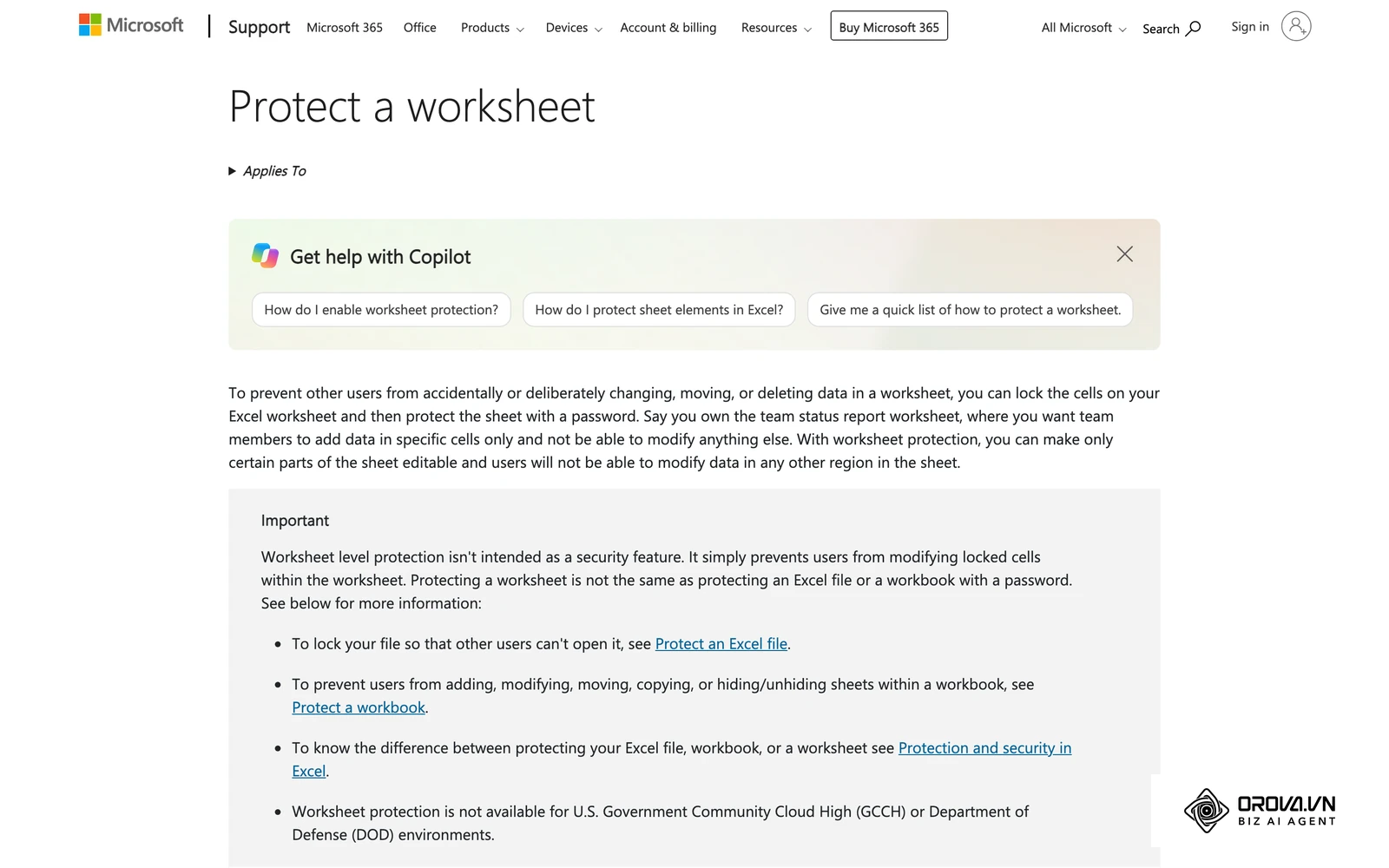Viewport: 1389px width, 868px height.
Task: Open the 'Protect a workbook' link
Action: [359, 707]
